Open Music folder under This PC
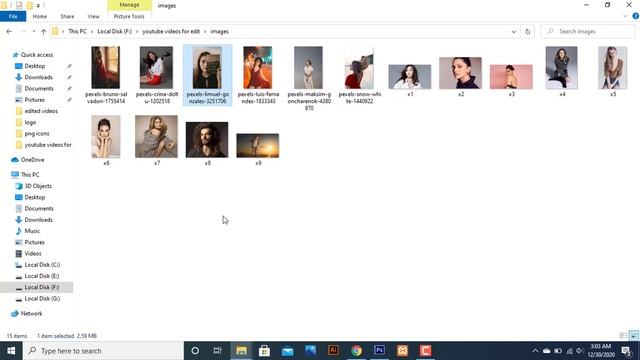This screenshot has height=360, width=640. 32,231
